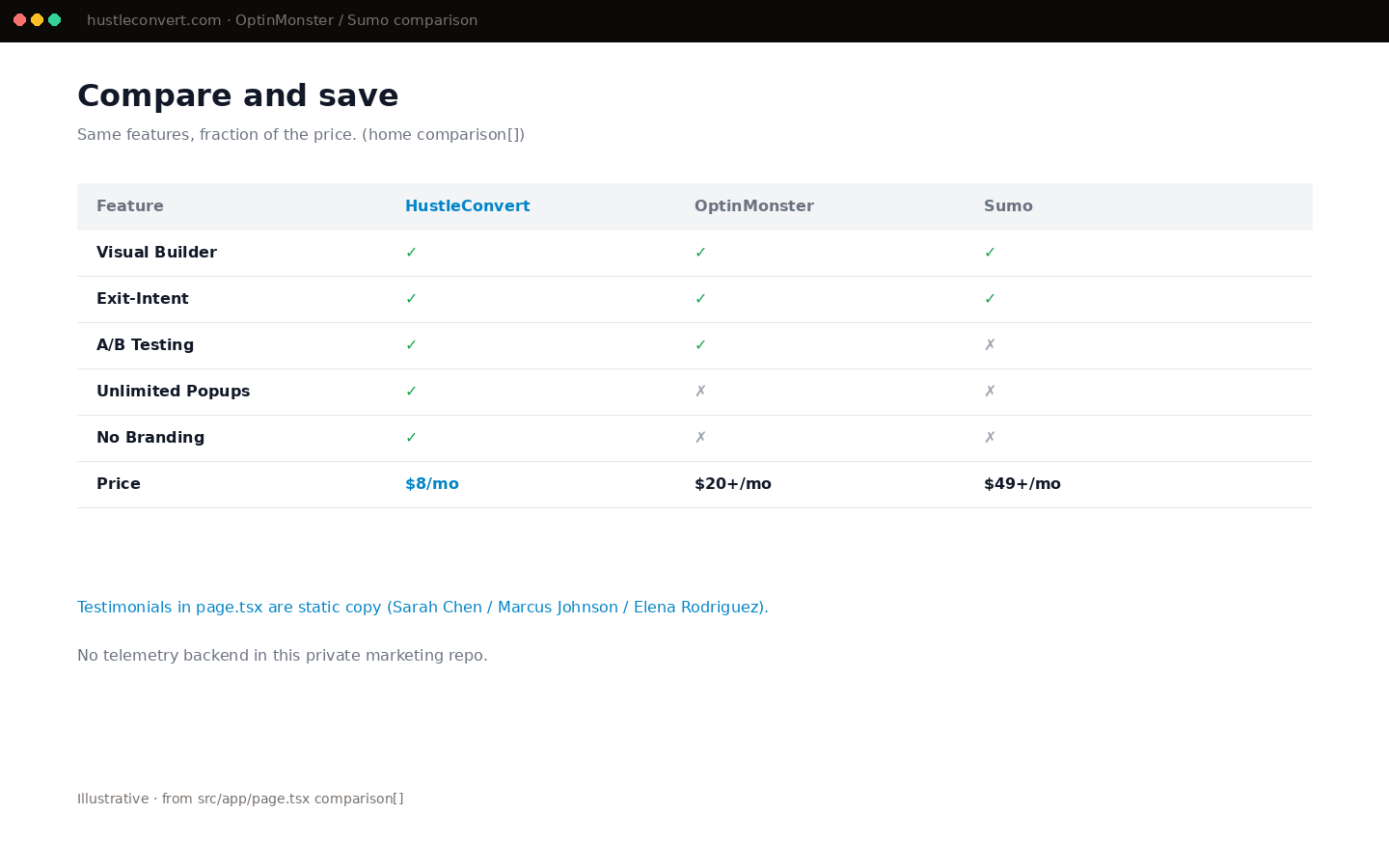This screenshot has height=868, width=1389.
Task: Click the Sumo $49+/mo price
Action: 1022,484
